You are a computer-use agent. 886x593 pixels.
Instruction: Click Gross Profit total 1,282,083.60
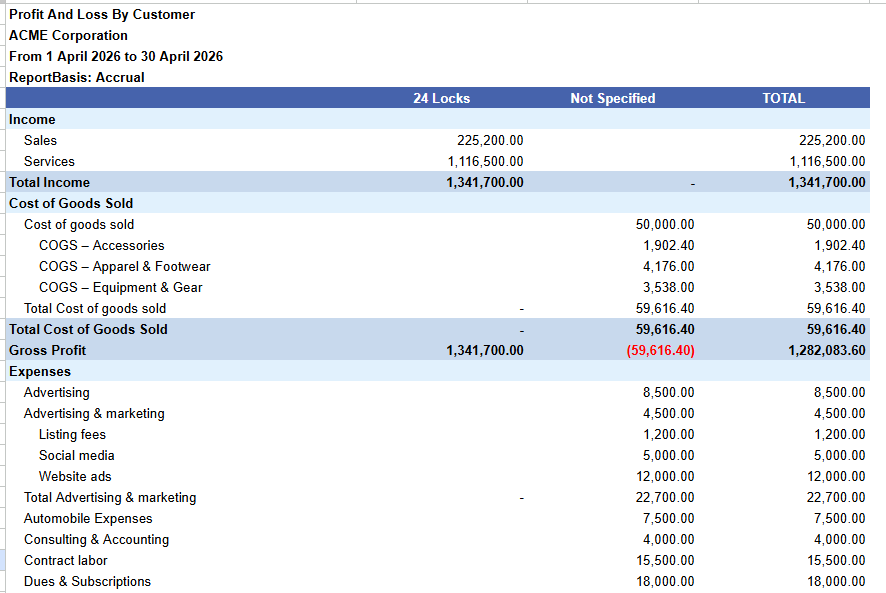tap(827, 350)
